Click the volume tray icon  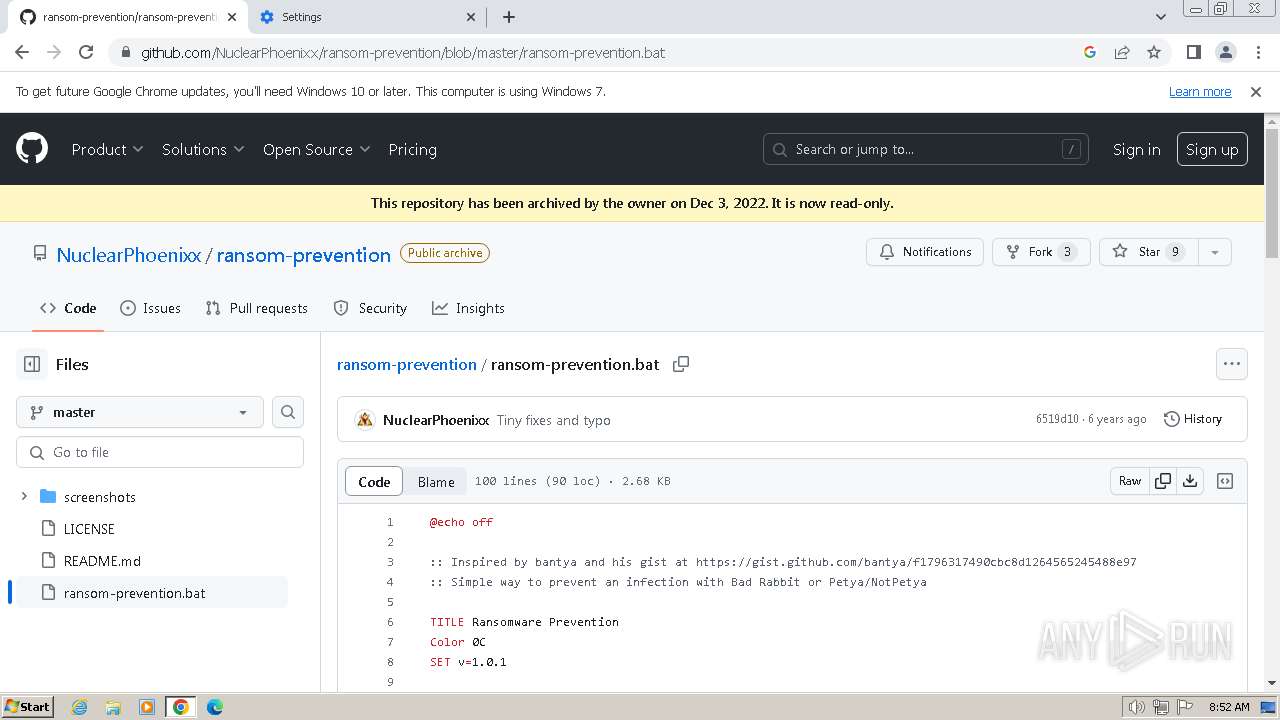[1136, 707]
